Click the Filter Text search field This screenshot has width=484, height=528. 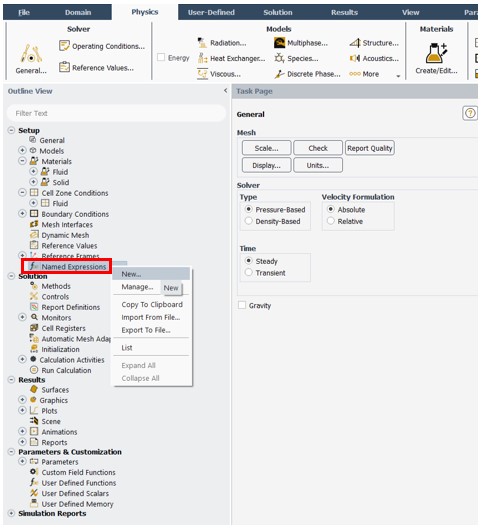(116, 113)
